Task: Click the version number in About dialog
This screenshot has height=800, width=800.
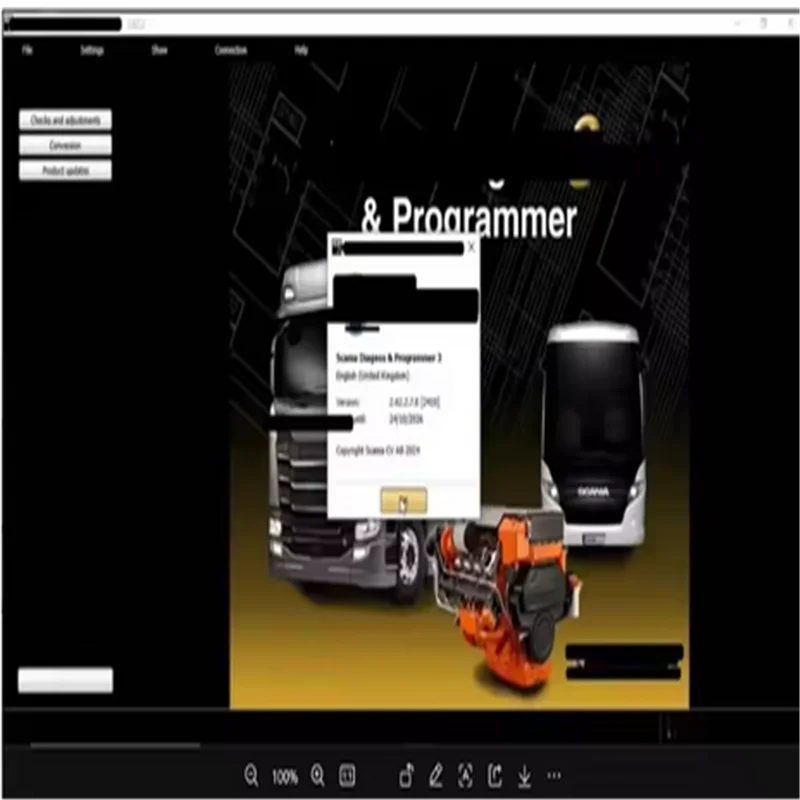Action: (414, 402)
